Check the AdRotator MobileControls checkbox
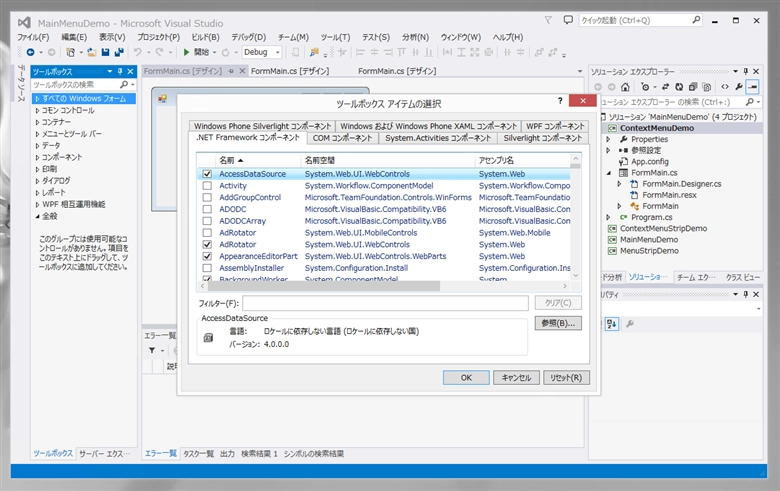Image resolution: width=780 pixels, height=491 pixels. [207, 233]
